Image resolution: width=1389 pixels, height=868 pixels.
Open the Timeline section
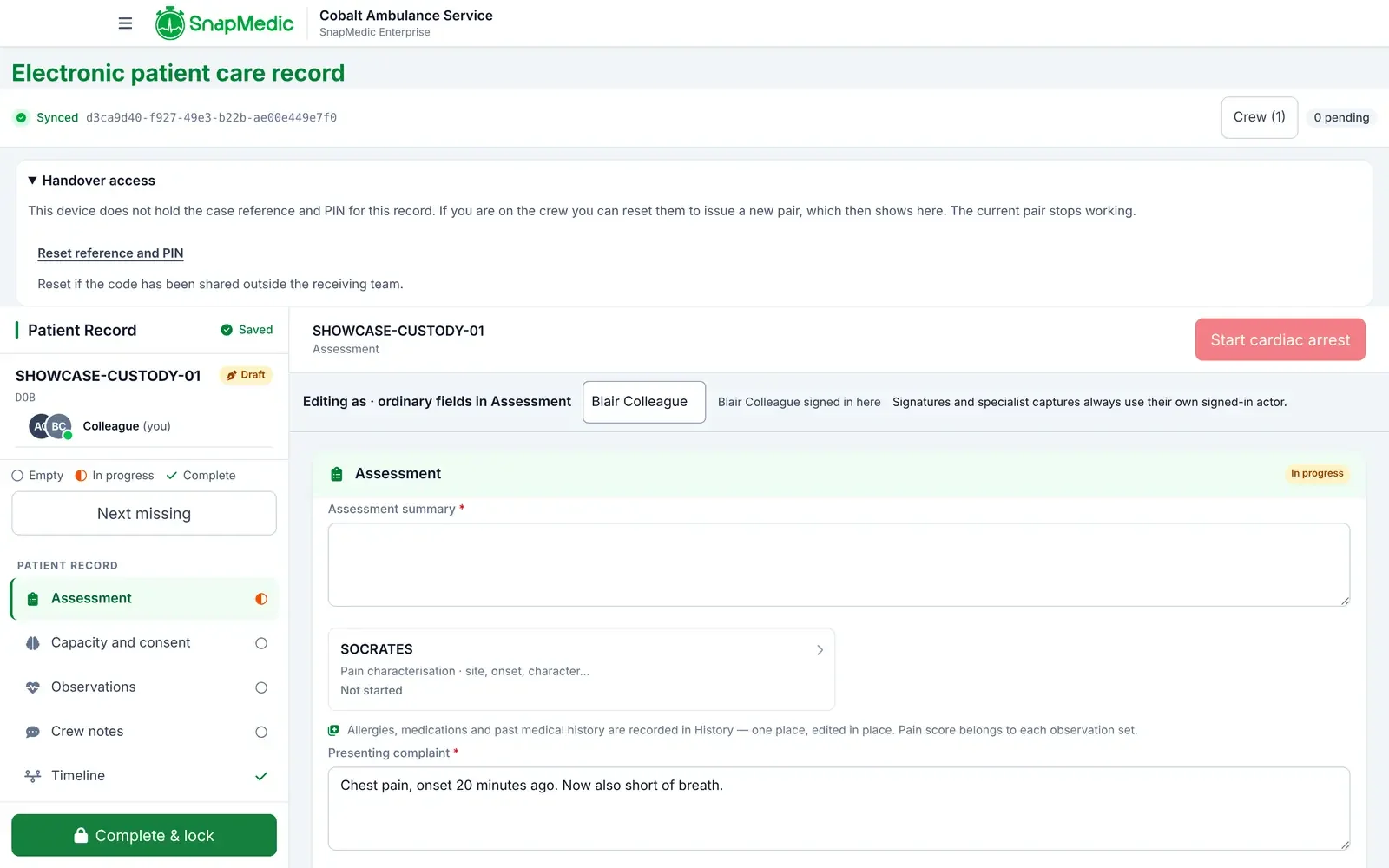pyautogui.click(x=144, y=776)
